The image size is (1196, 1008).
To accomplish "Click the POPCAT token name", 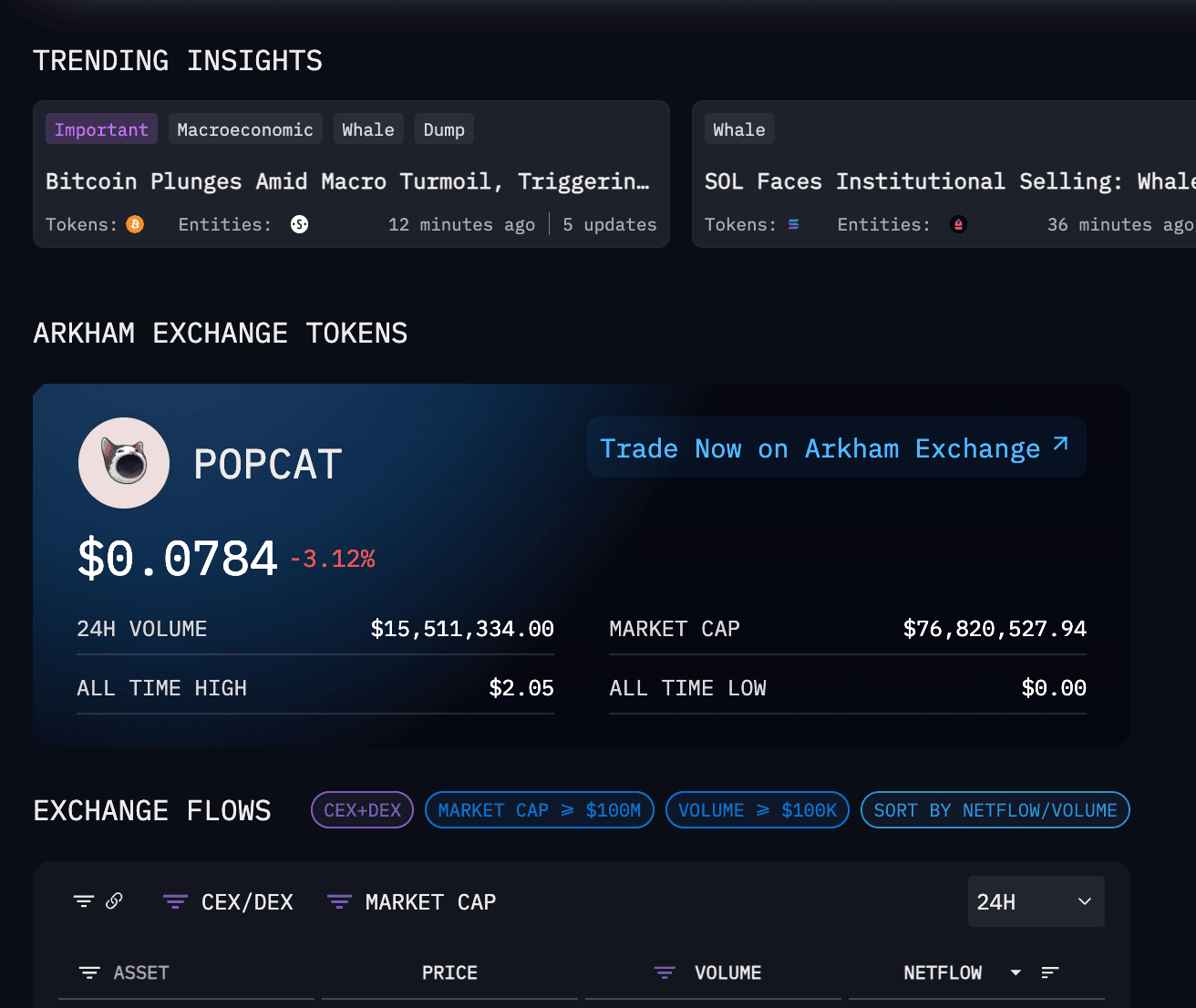I will 268,464.
